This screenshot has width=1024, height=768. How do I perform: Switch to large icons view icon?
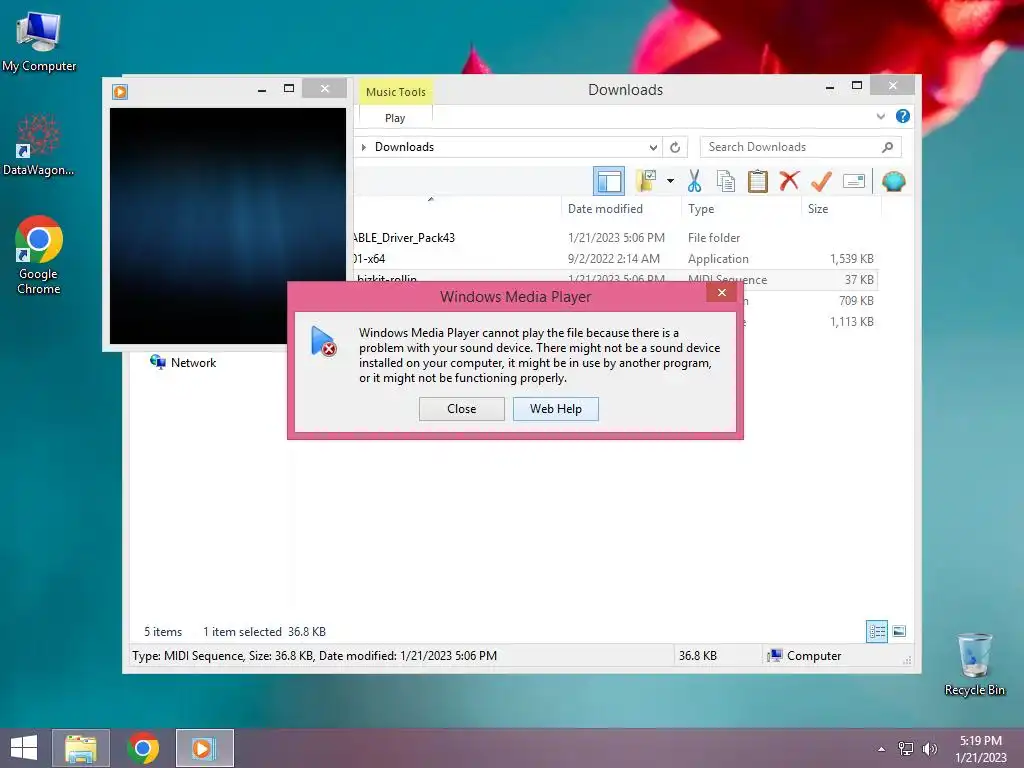pyautogui.click(x=899, y=632)
